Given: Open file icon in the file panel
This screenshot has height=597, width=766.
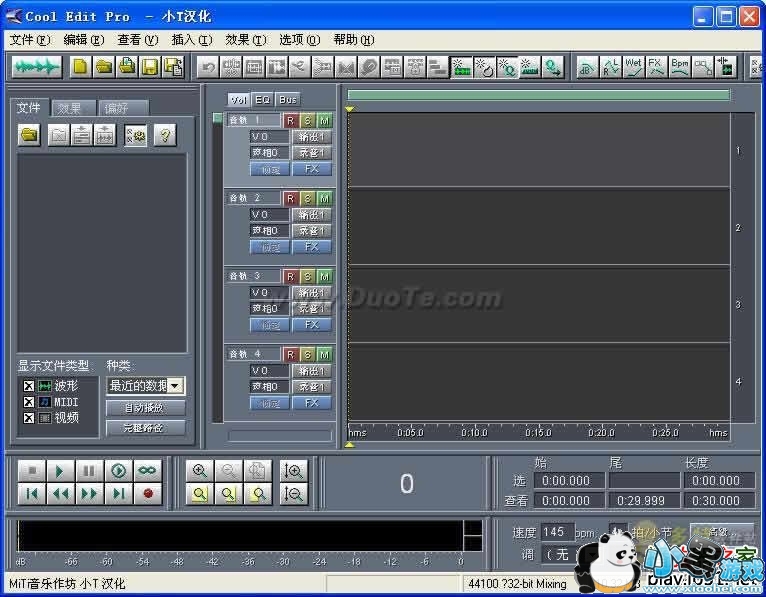Looking at the screenshot, I should 29,135.
